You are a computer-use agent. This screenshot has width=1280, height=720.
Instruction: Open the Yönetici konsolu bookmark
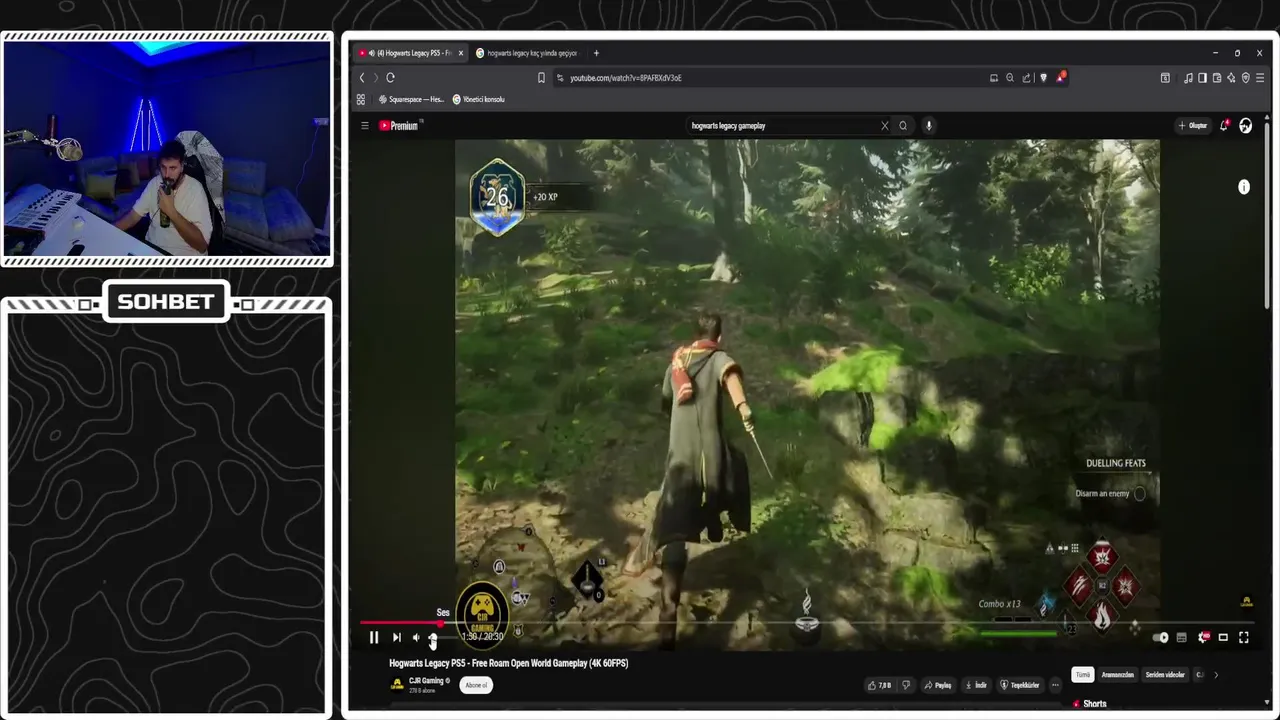coord(478,99)
